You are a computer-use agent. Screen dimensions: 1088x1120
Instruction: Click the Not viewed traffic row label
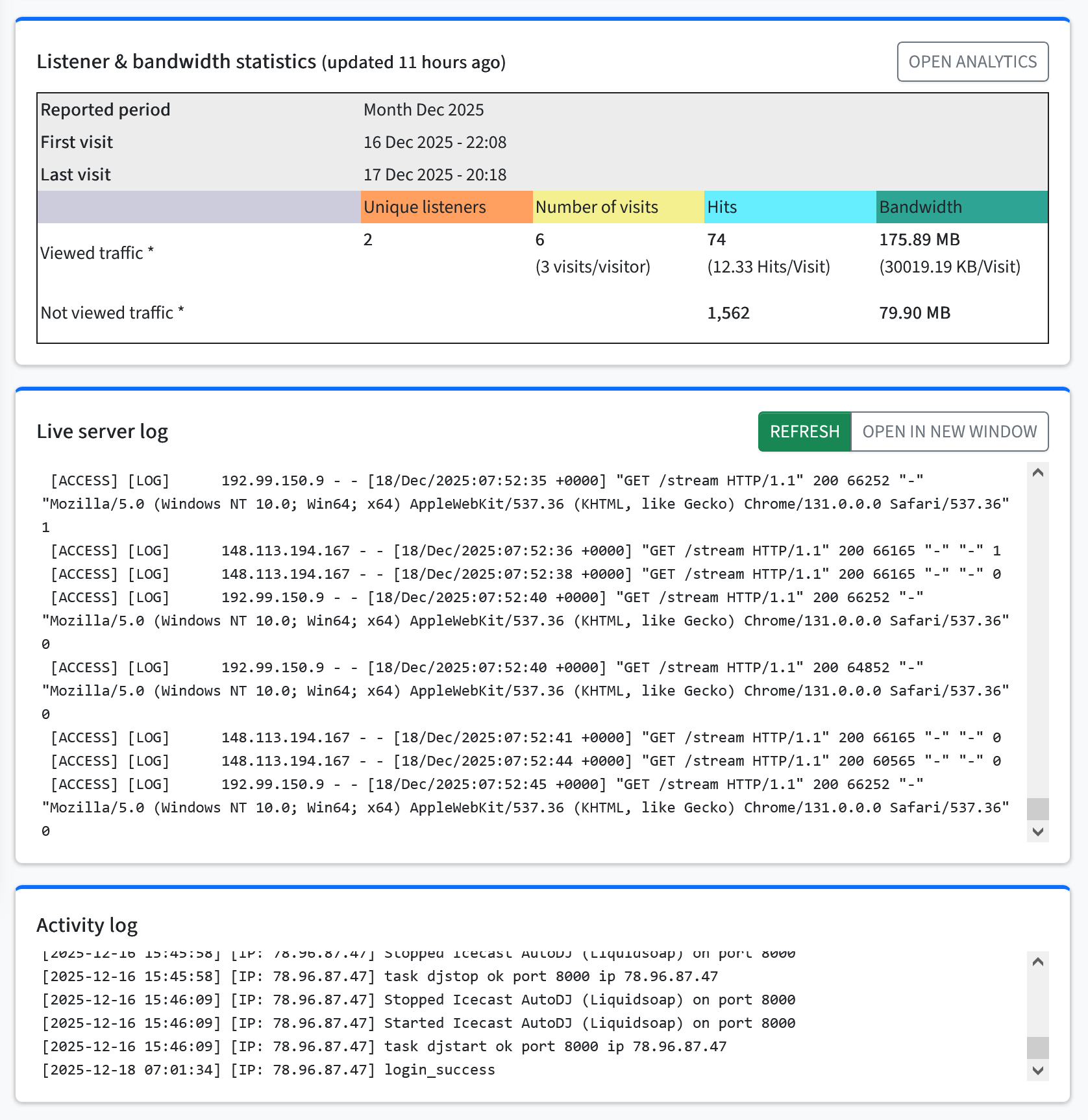(x=112, y=312)
